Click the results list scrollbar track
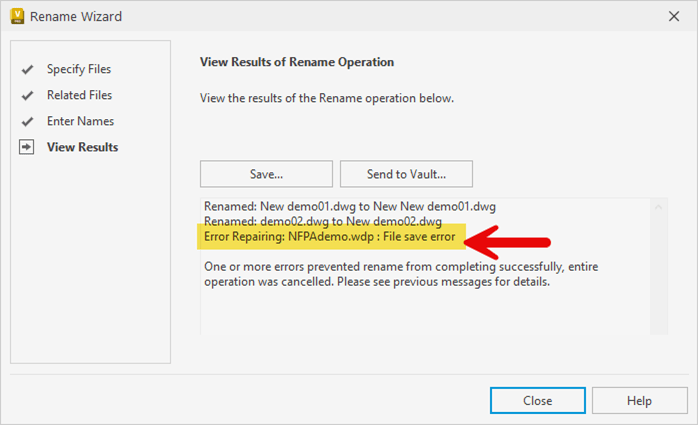 [659, 265]
